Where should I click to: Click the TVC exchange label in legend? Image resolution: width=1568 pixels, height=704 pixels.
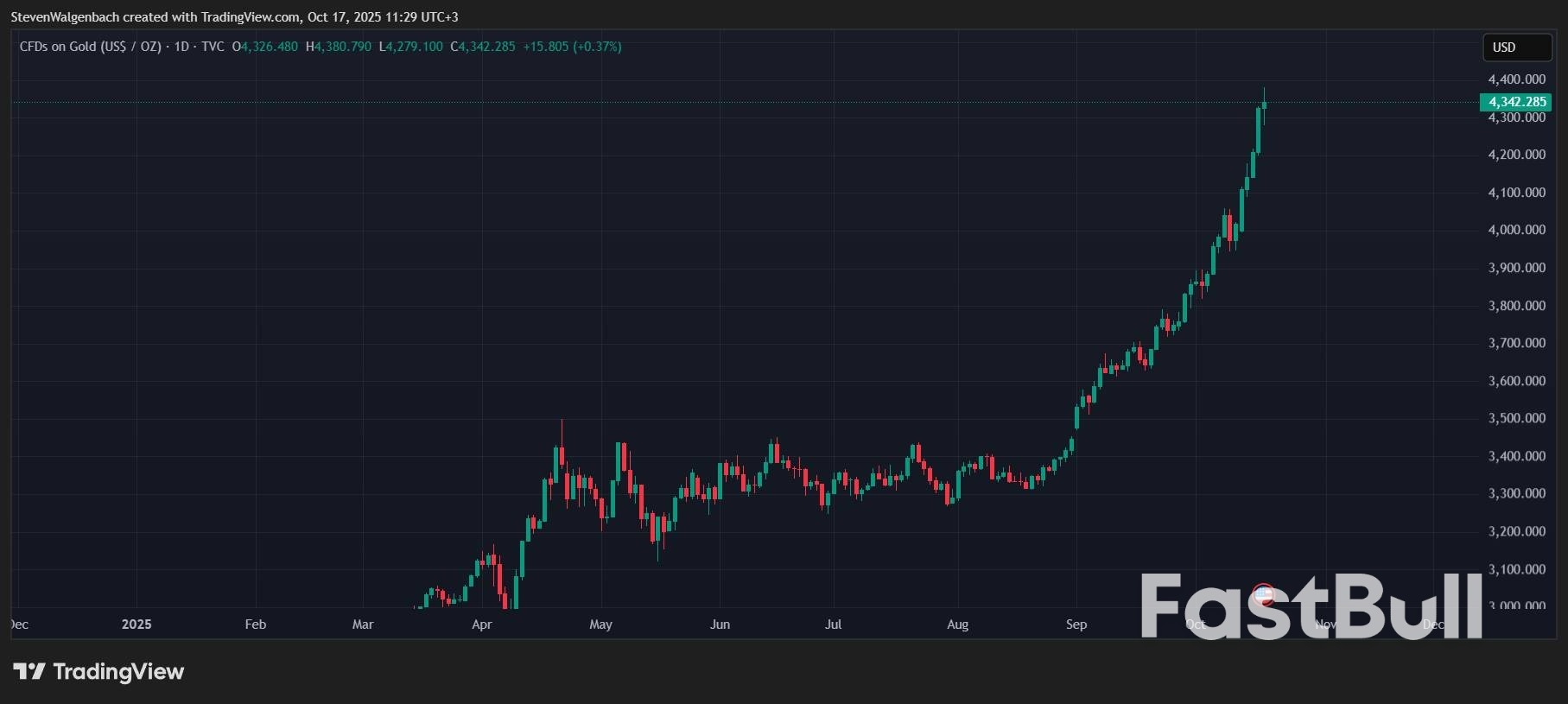coord(213,47)
